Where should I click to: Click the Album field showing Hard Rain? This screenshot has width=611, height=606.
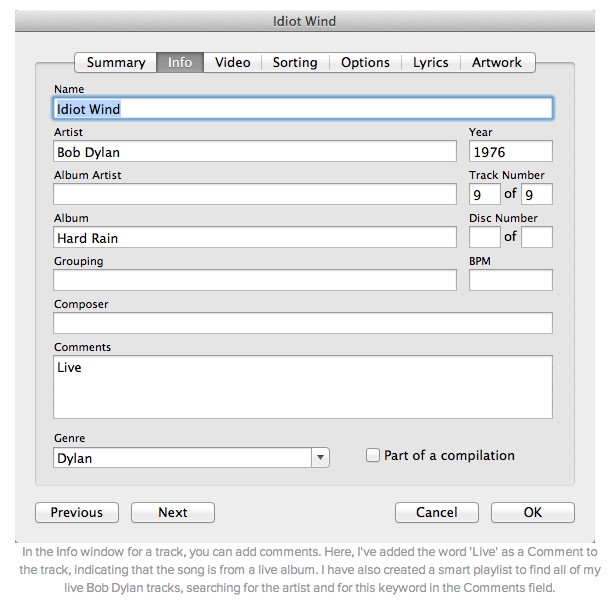coord(255,237)
